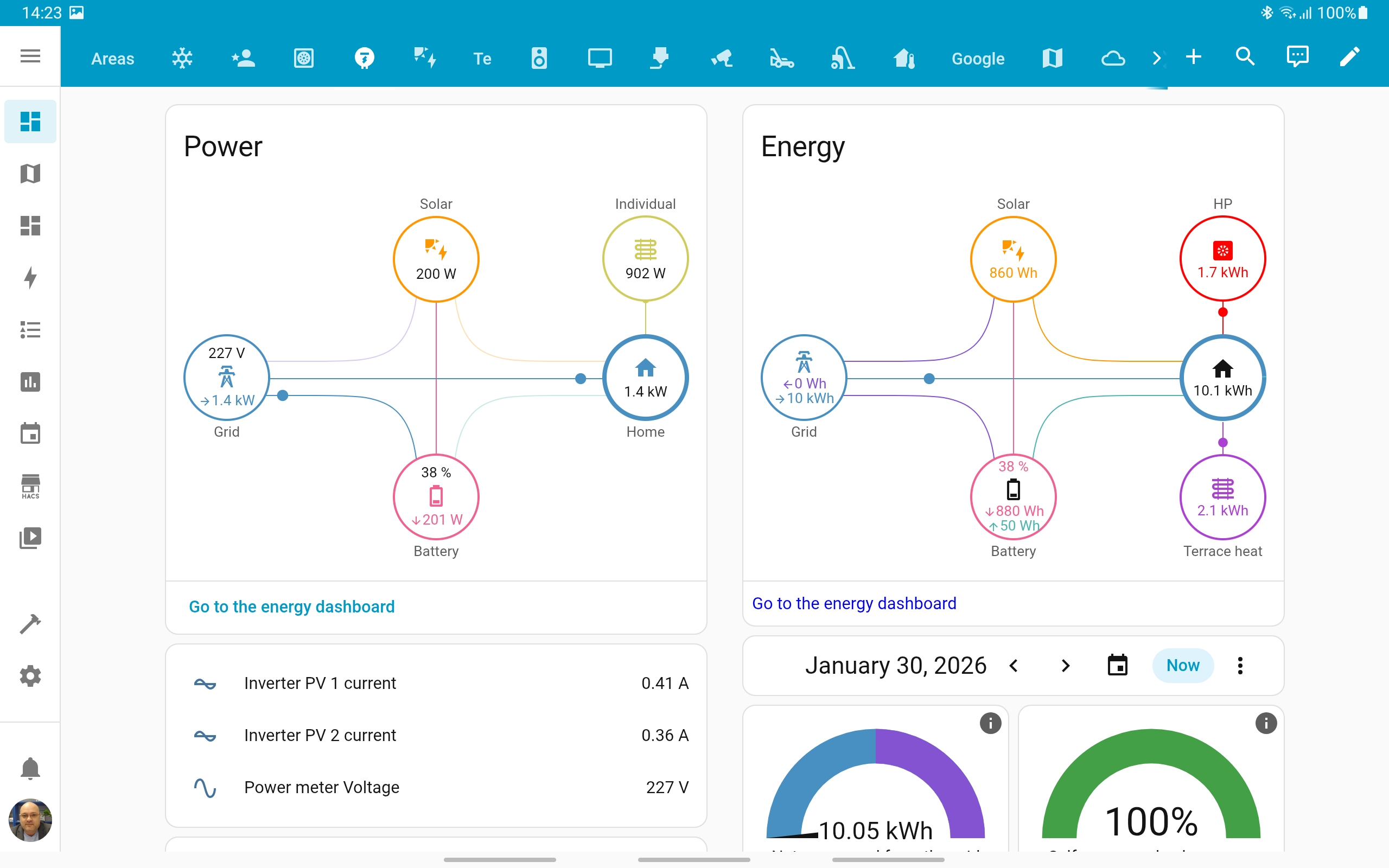Viewport: 1389px width, 868px height.
Task: Start Assist conversation via the chat bubble icon
Action: (1297, 57)
